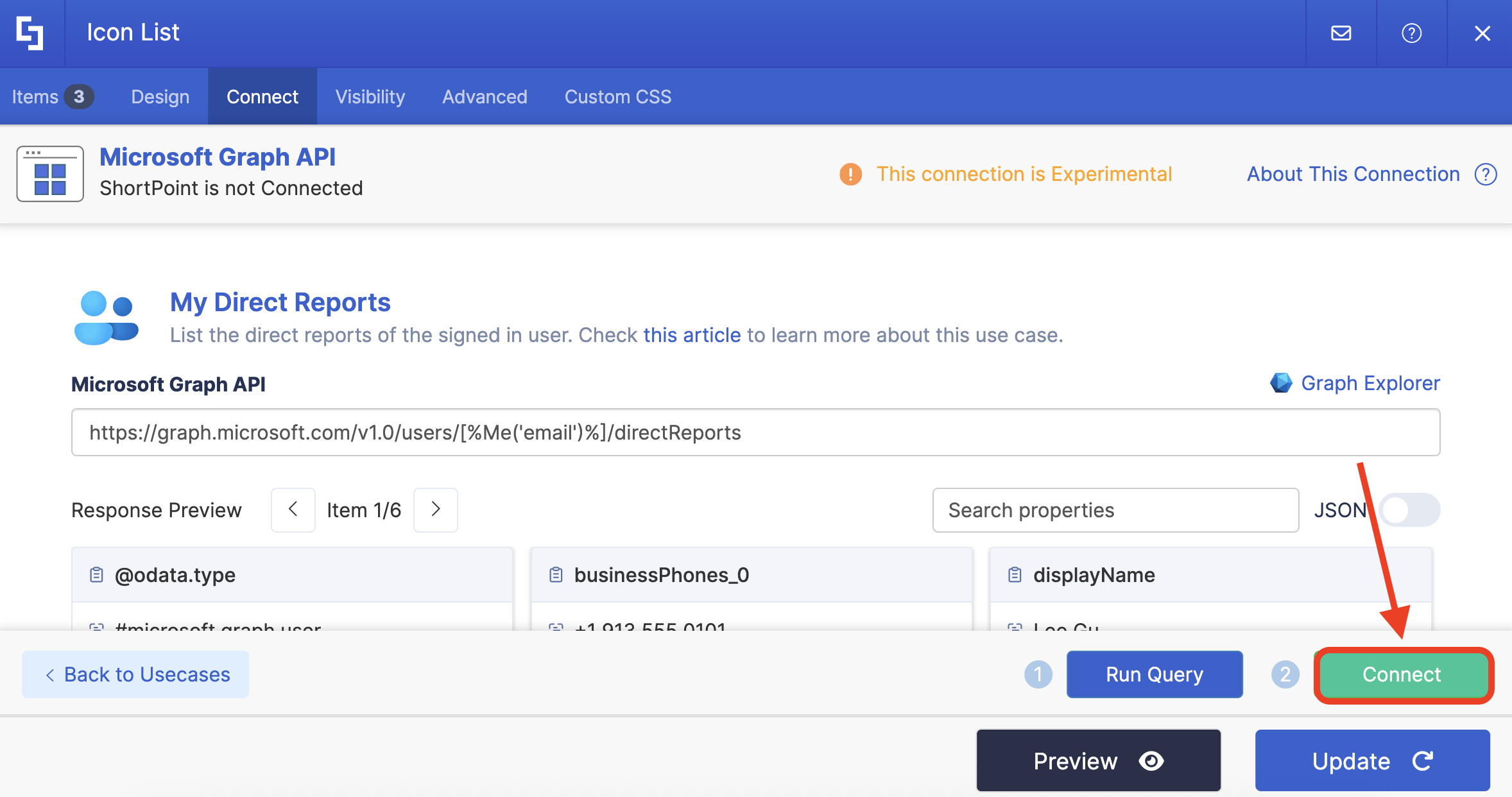Click the green Connect button
This screenshot has height=797, width=1512.
point(1402,674)
